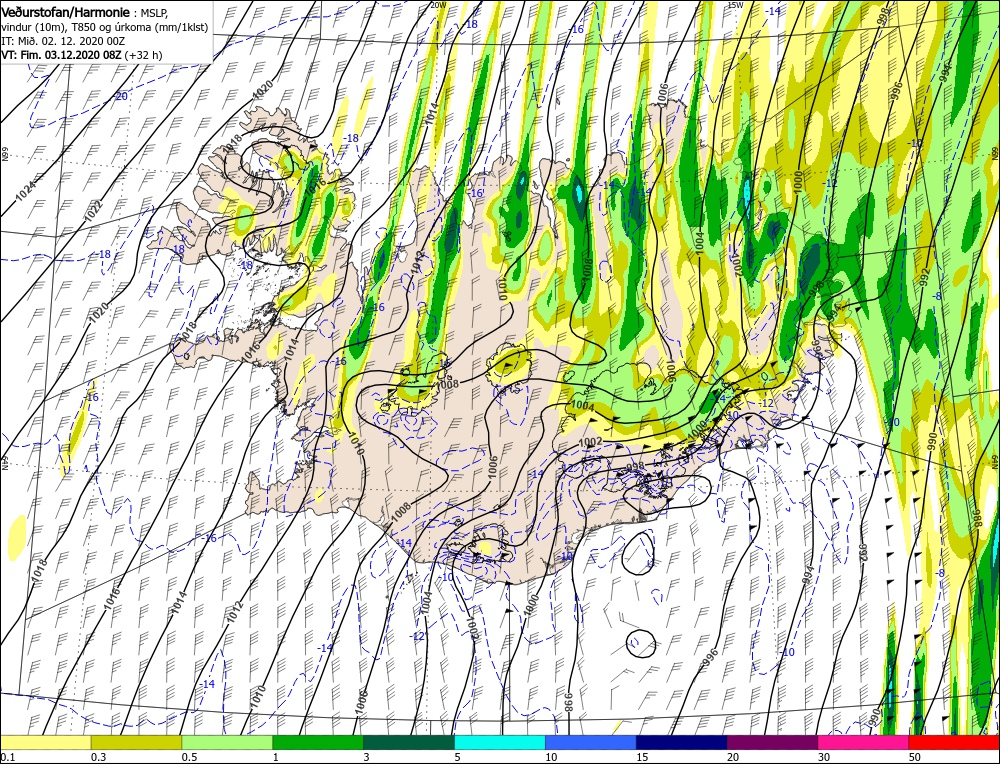Click the light green 0.5–1 legend swatch

coord(227,742)
